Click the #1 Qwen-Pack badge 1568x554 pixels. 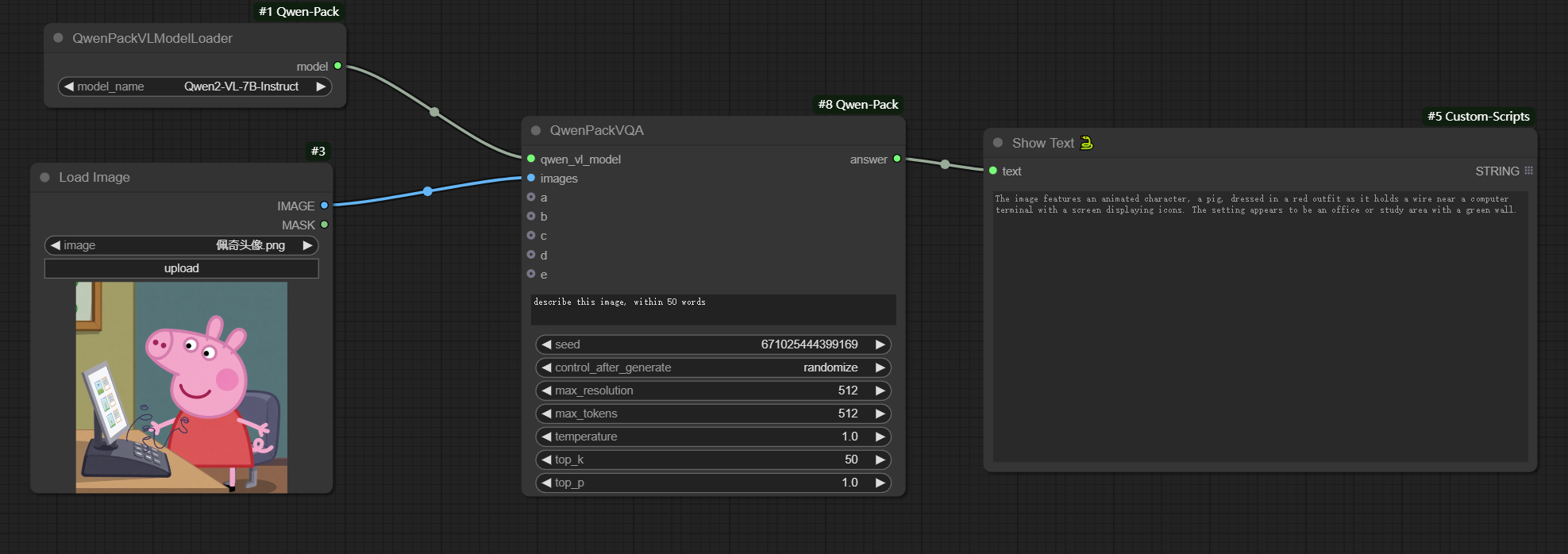pos(299,12)
